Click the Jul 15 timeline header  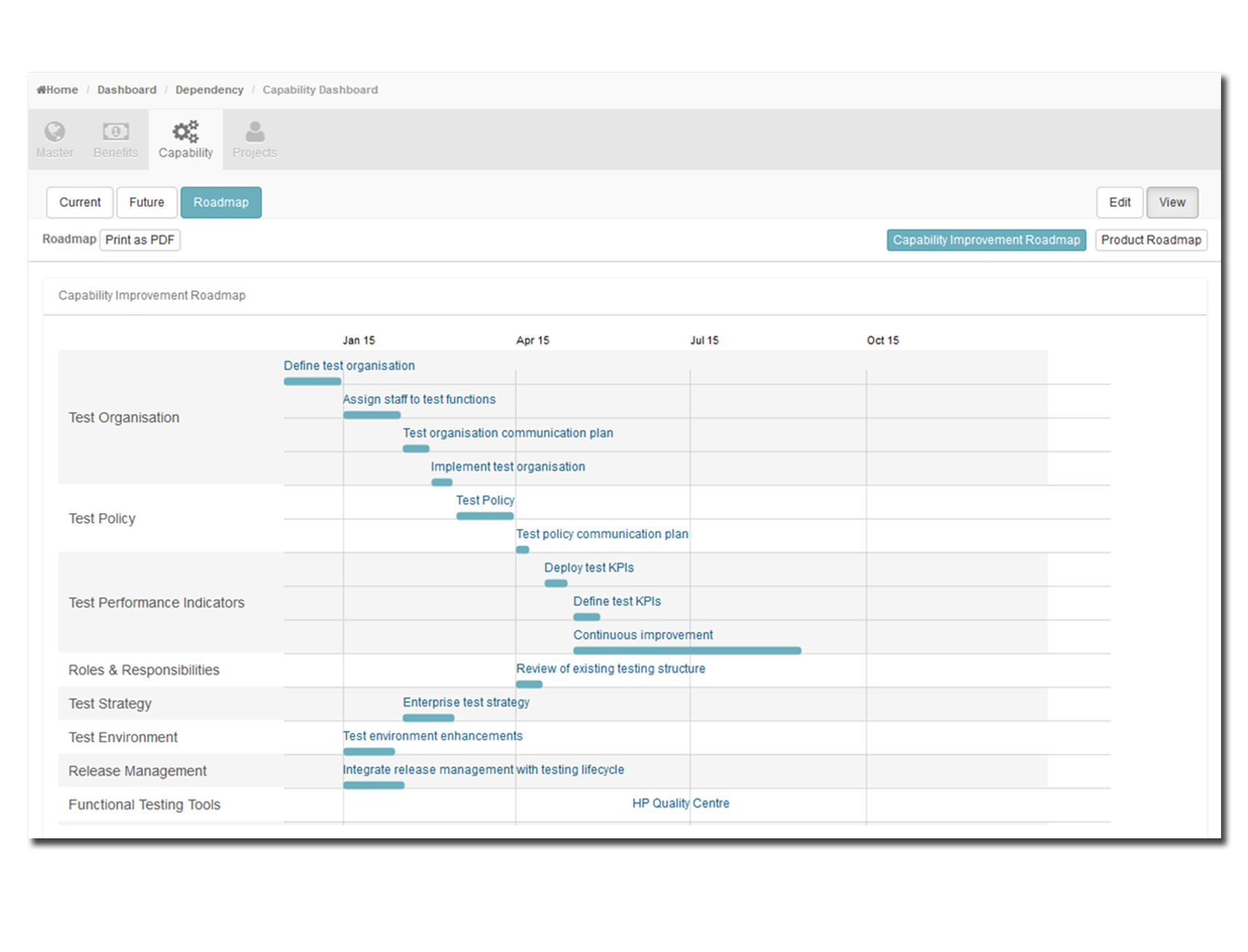(704, 340)
